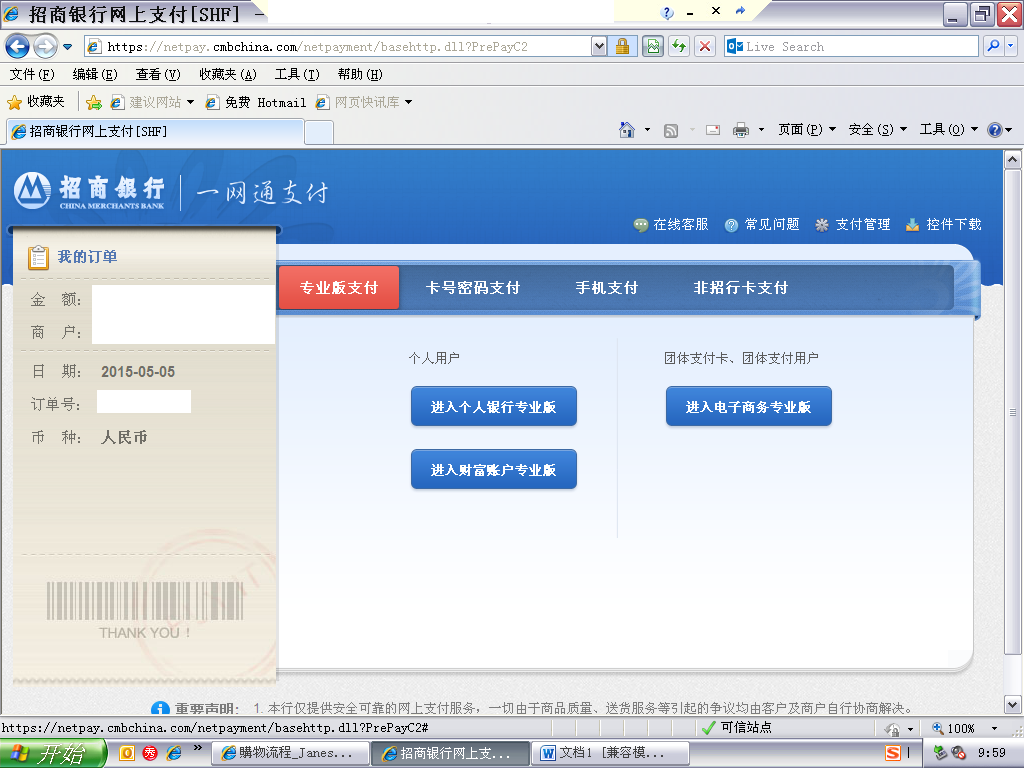Click the currency value 人民币
This screenshot has width=1024, height=768.
pos(124,437)
